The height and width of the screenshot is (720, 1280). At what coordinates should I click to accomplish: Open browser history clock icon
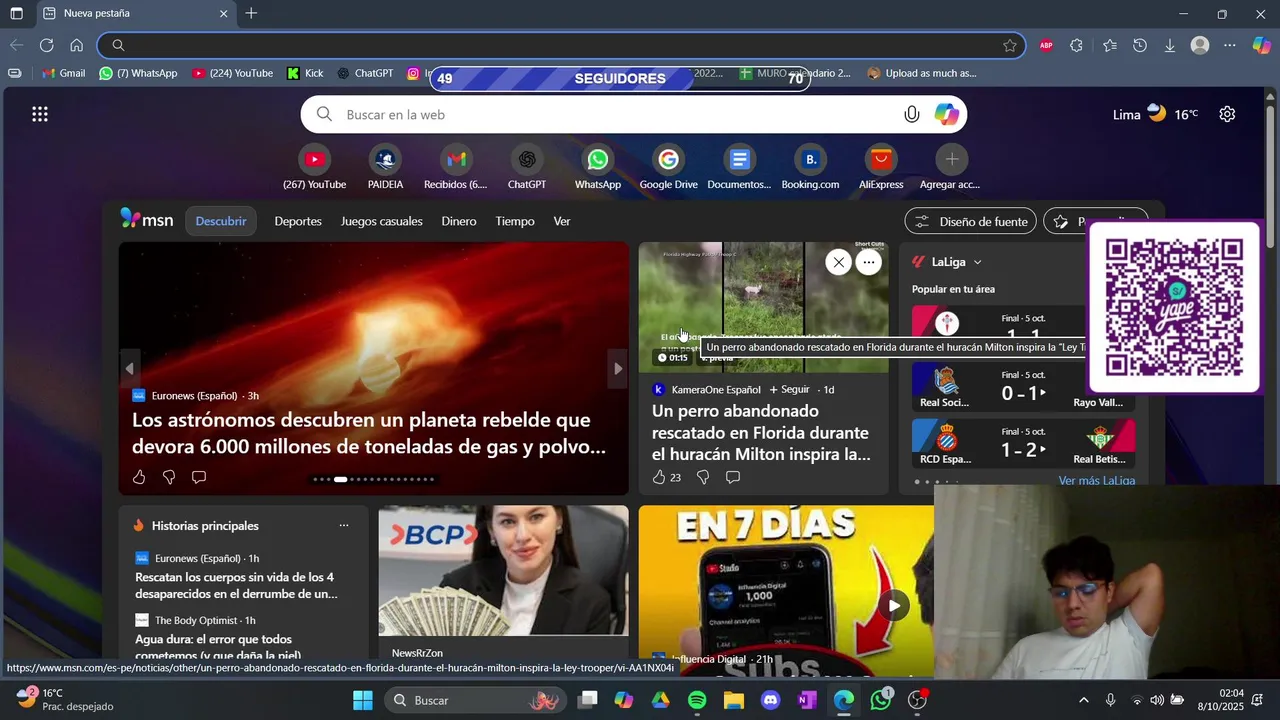pos(1140,45)
